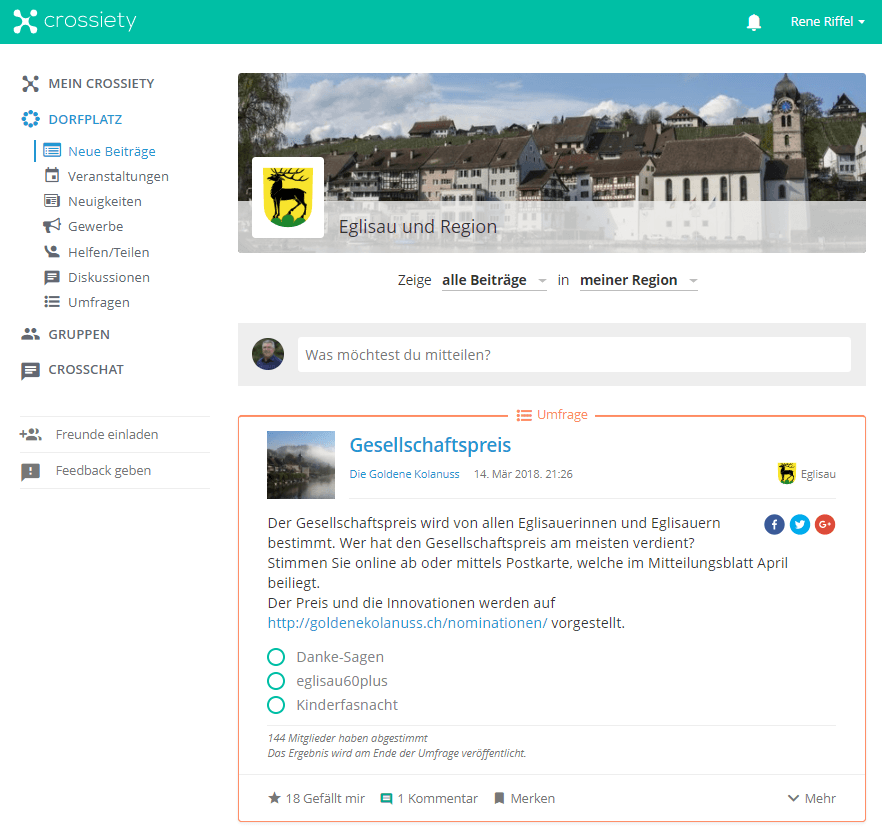This screenshot has width=882, height=837.
Task: Click the Gewerbe megaphone icon
Action: pyautogui.click(x=52, y=226)
